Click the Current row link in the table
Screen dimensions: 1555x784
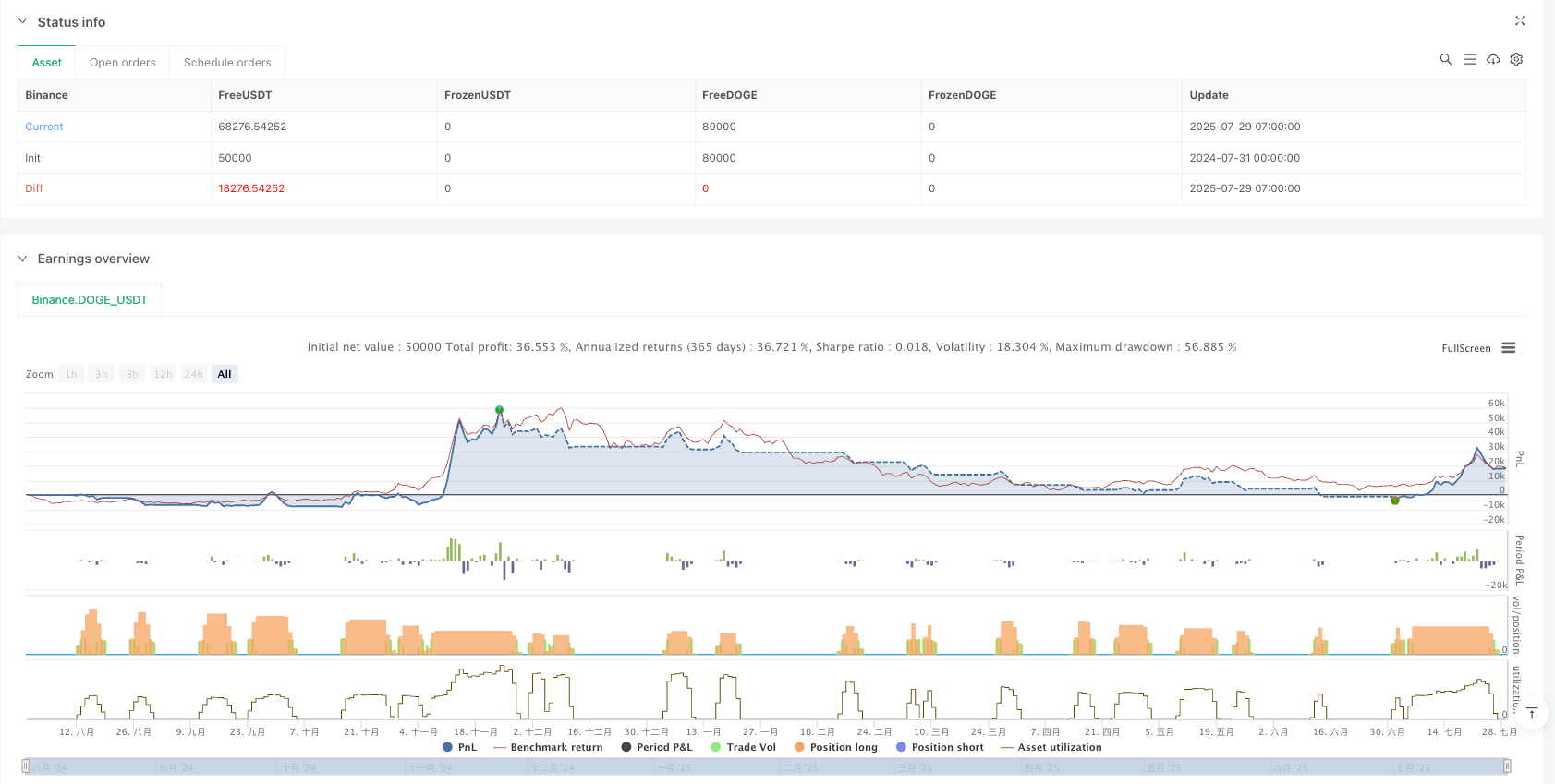click(44, 127)
